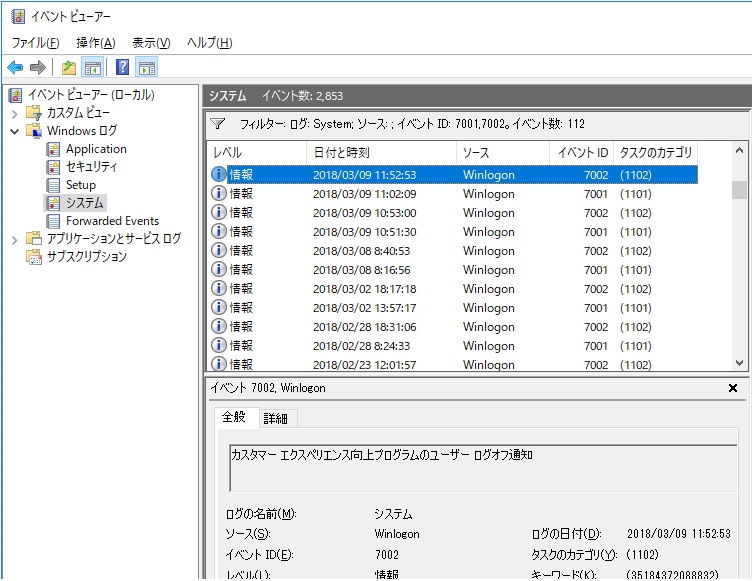Select the Forwarded Events log

point(113,221)
